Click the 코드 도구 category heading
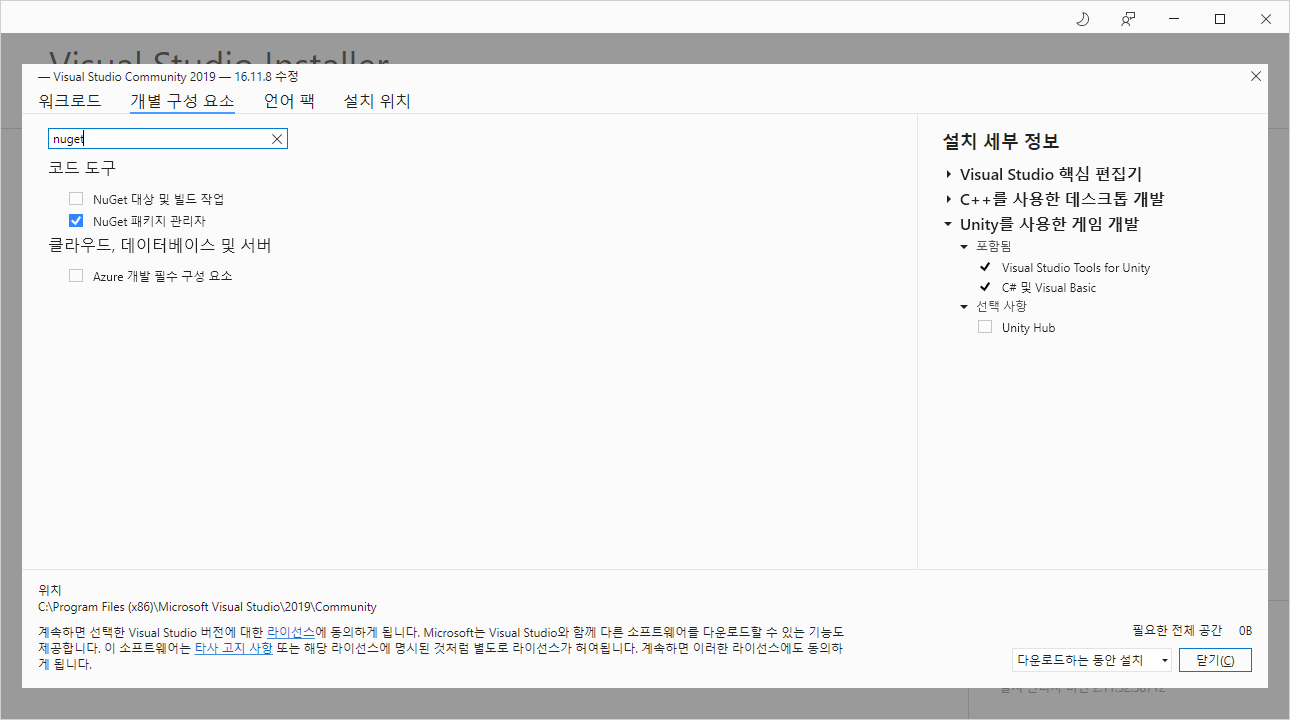This screenshot has width=1290, height=720. 82,168
